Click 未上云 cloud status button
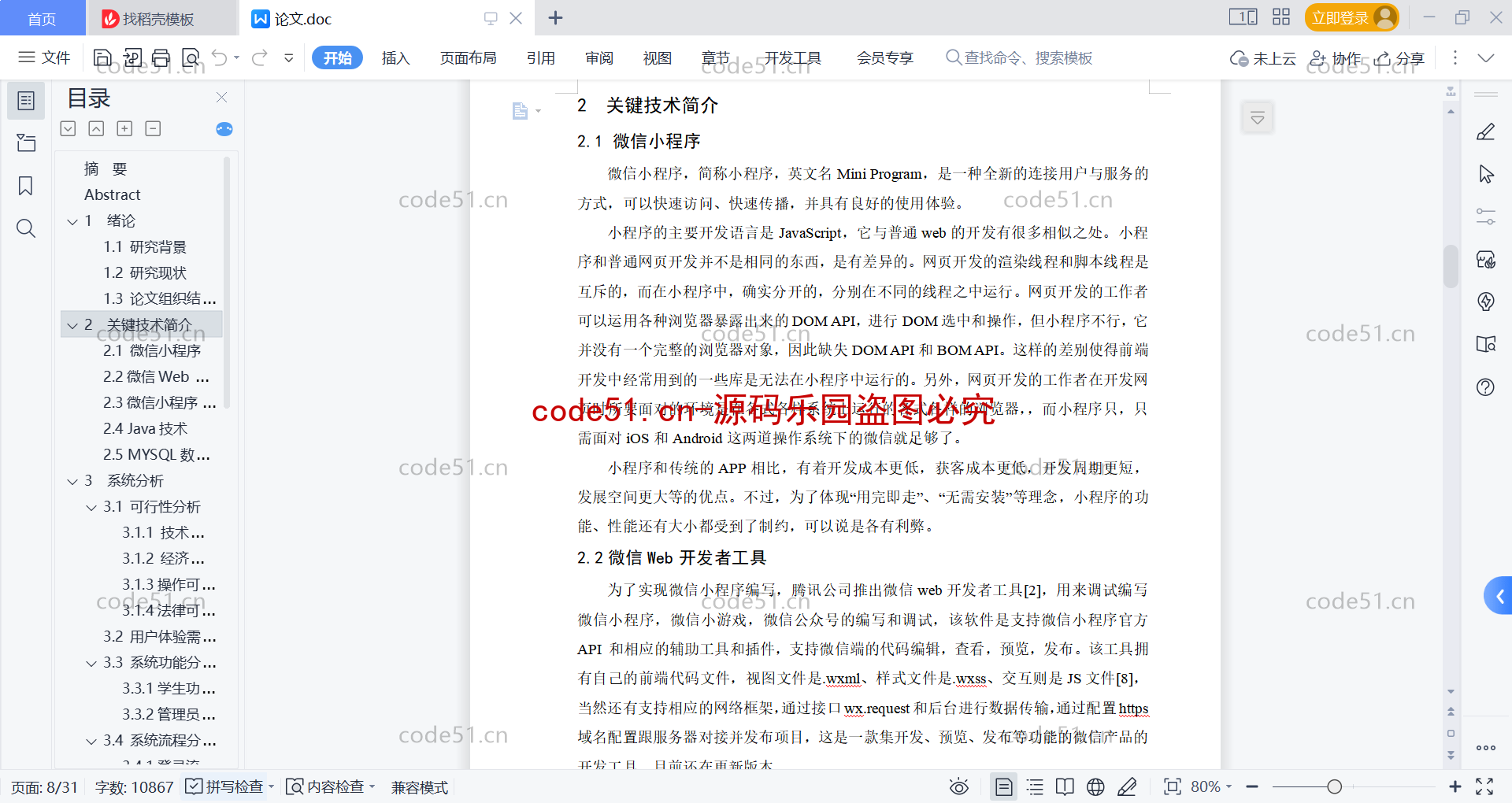Image resolution: width=1512 pixels, height=803 pixels. 1263,58
